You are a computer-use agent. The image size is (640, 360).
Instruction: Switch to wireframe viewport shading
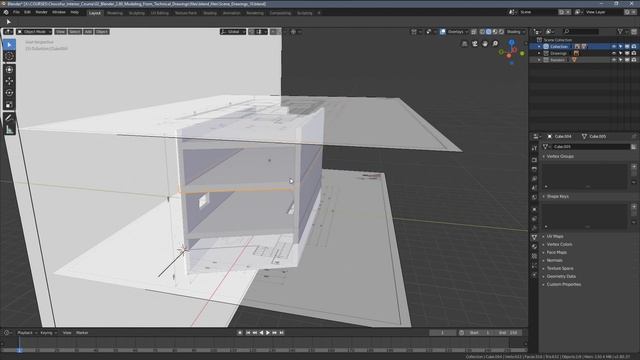point(482,32)
